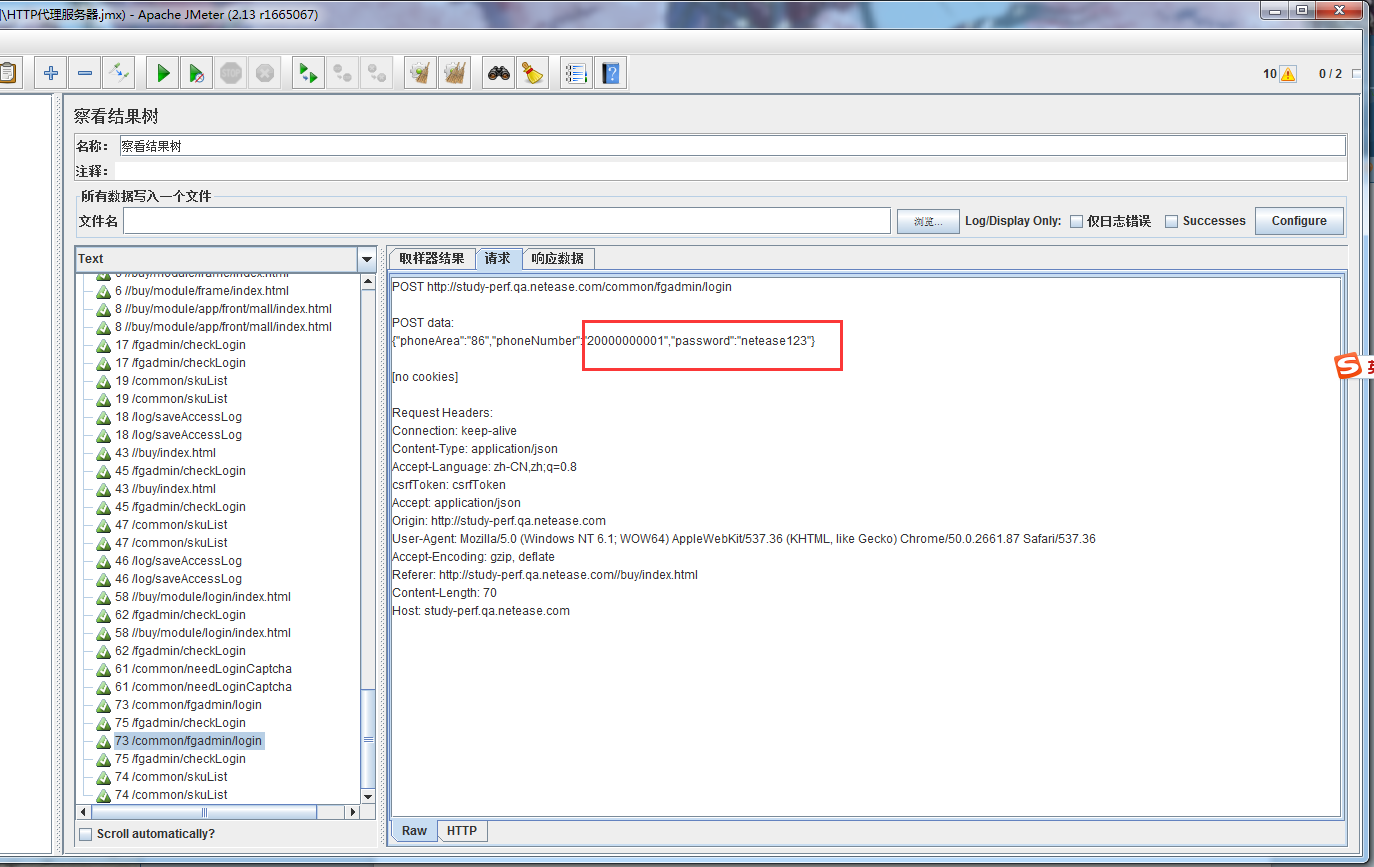Click 'Content-Length: 70' header line
1374x867 pixels.
(x=444, y=593)
